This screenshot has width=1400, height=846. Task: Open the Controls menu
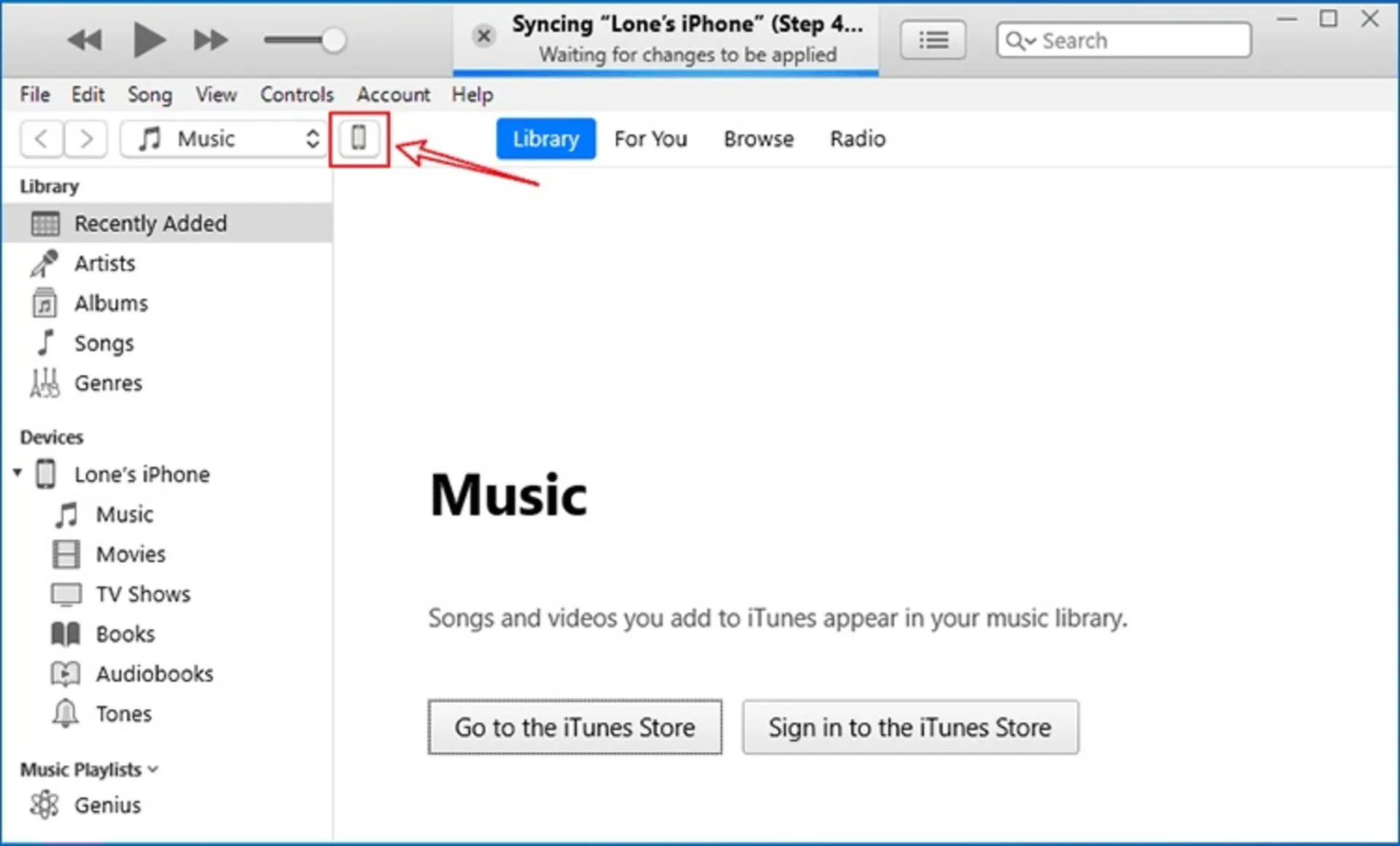297,95
